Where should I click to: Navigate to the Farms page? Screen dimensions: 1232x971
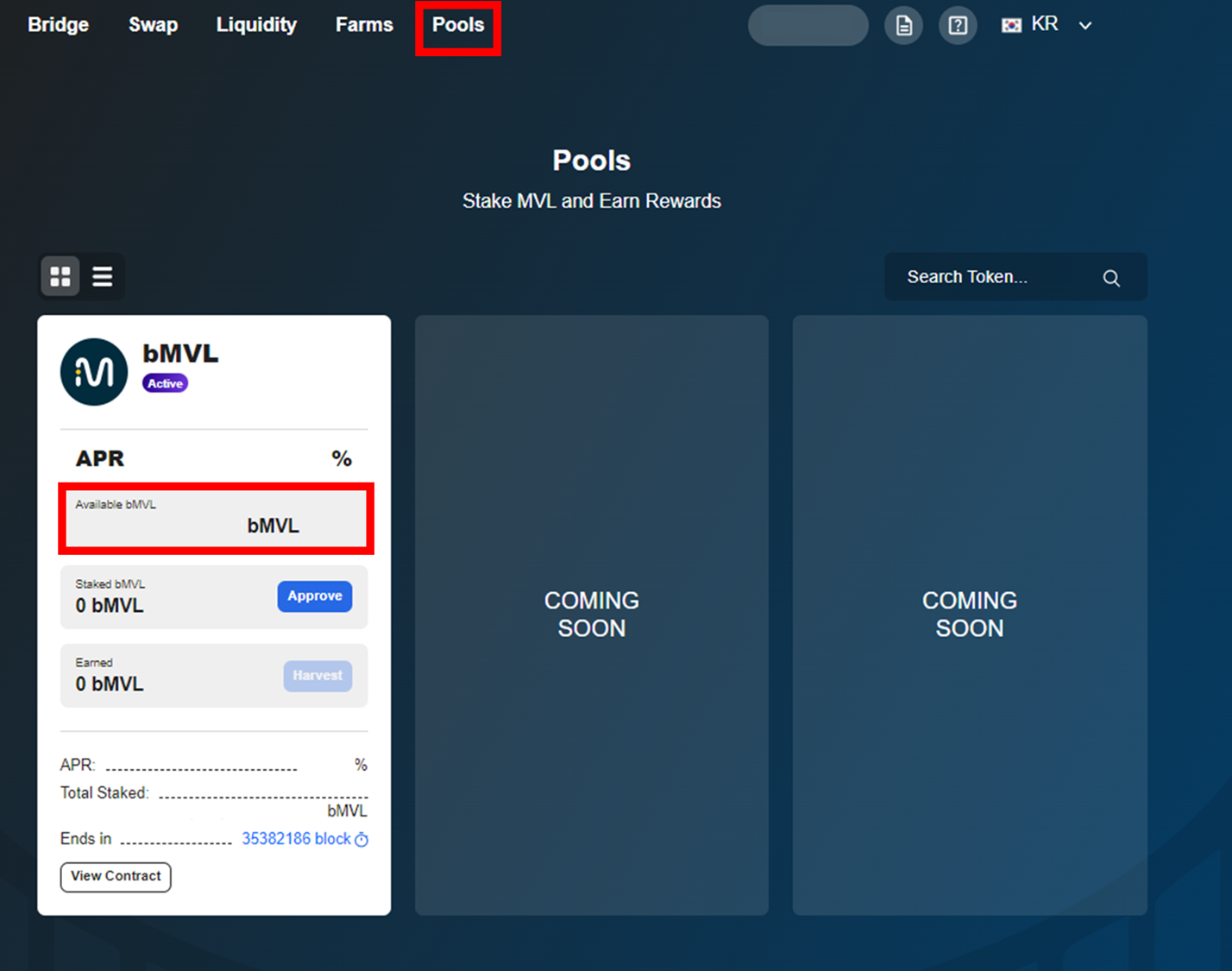point(364,25)
